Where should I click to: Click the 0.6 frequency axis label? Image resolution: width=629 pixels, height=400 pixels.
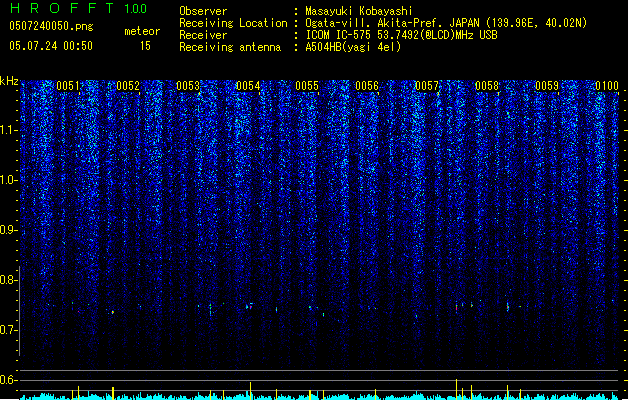coord(8,380)
